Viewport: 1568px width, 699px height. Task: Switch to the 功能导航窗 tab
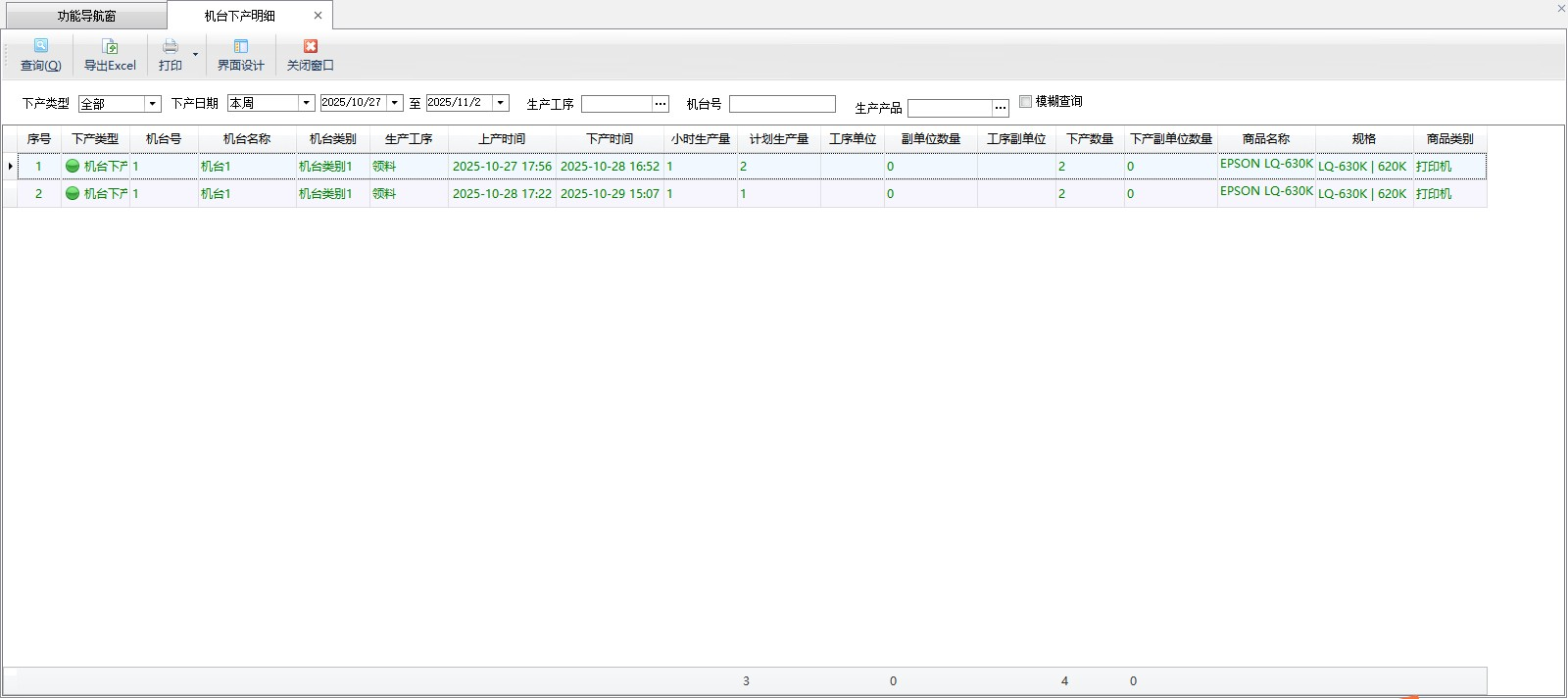[86, 16]
